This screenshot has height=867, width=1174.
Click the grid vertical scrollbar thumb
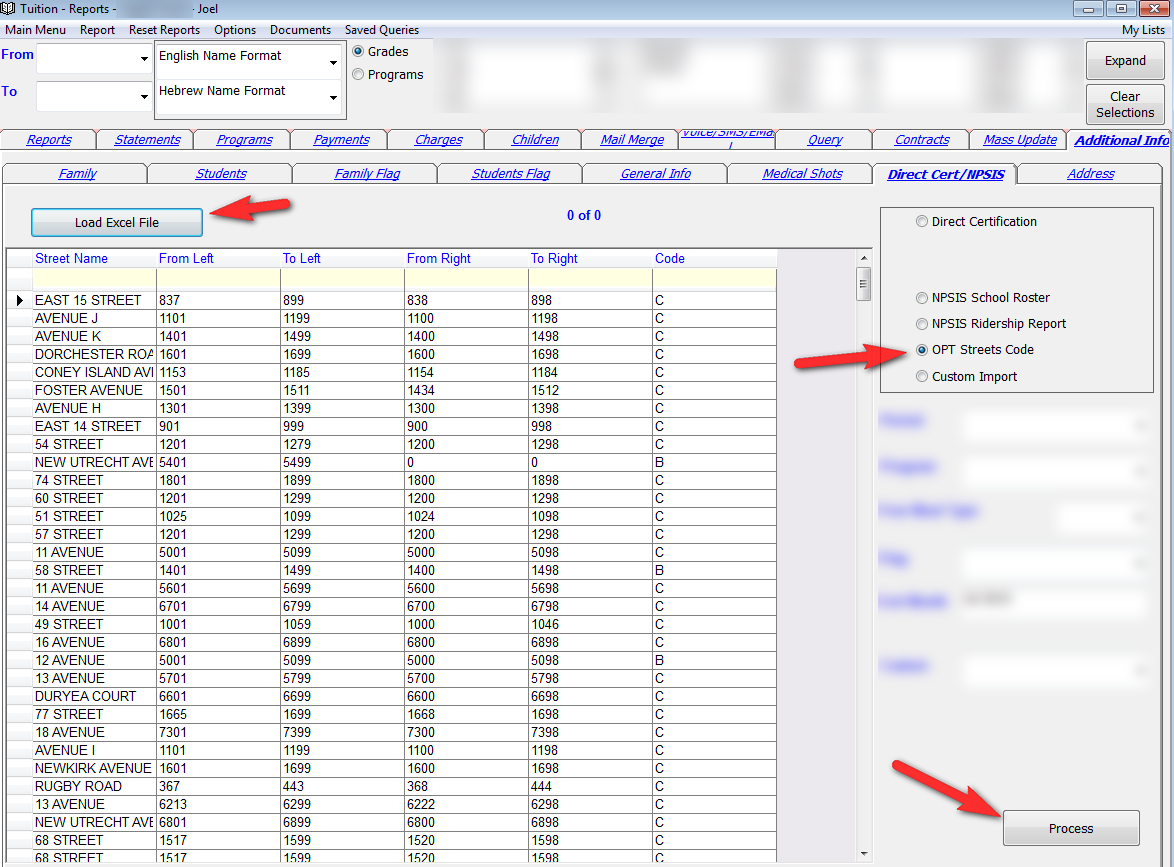click(x=864, y=284)
